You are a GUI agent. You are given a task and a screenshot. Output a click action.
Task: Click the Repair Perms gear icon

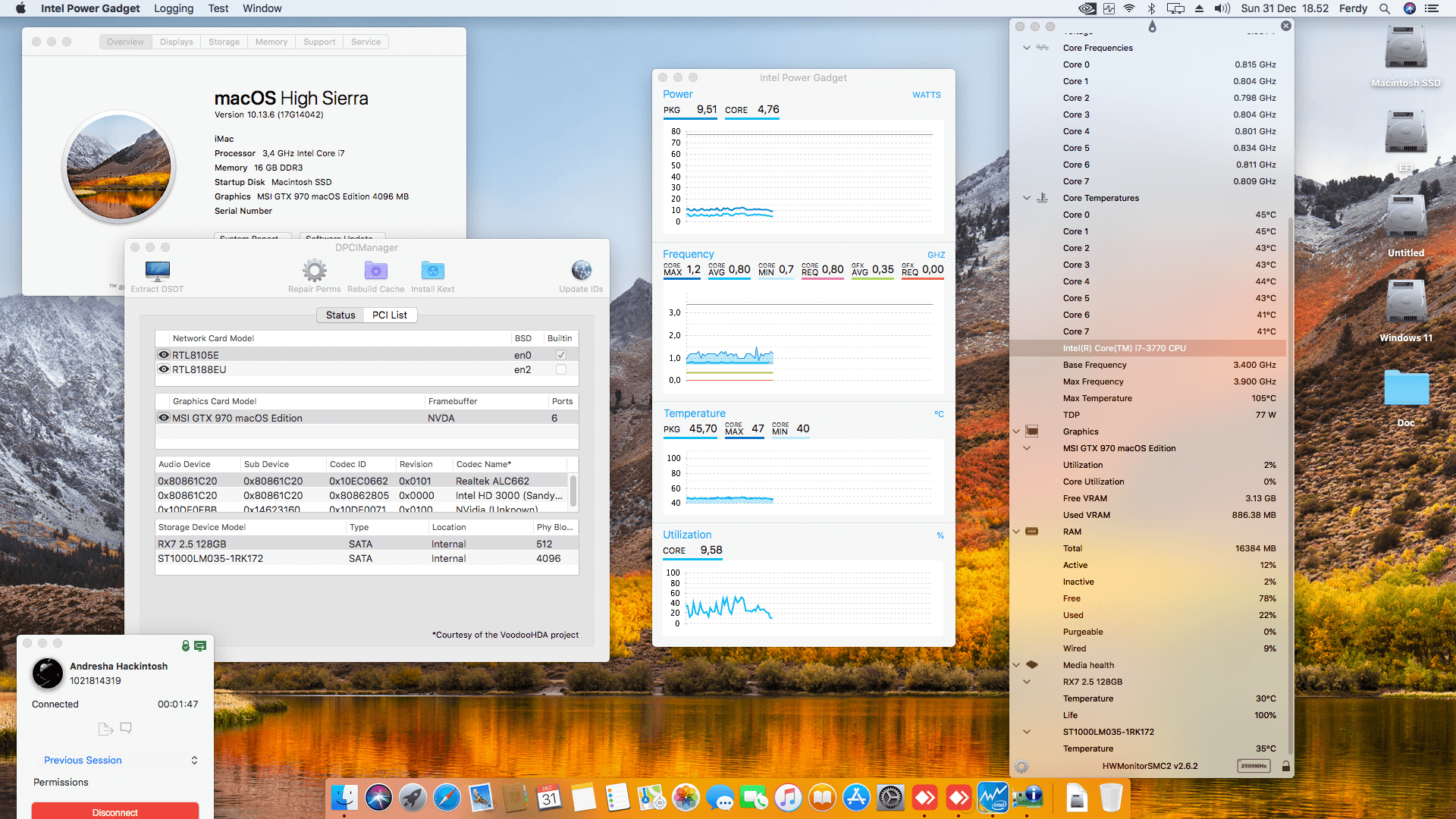[x=314, y=271]
